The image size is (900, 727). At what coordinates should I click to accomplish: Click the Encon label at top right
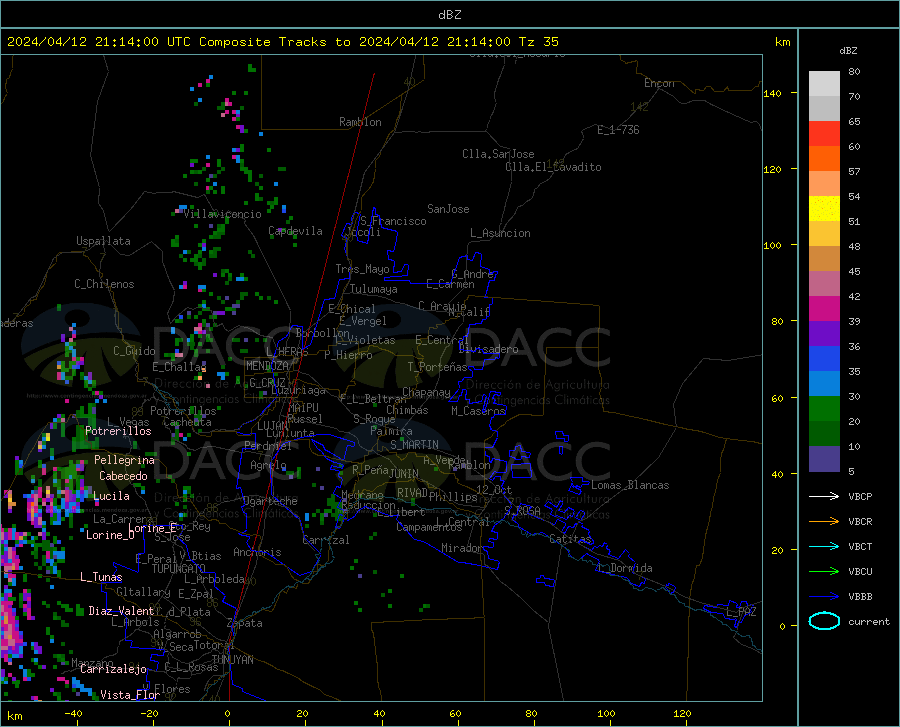[659, 83]
